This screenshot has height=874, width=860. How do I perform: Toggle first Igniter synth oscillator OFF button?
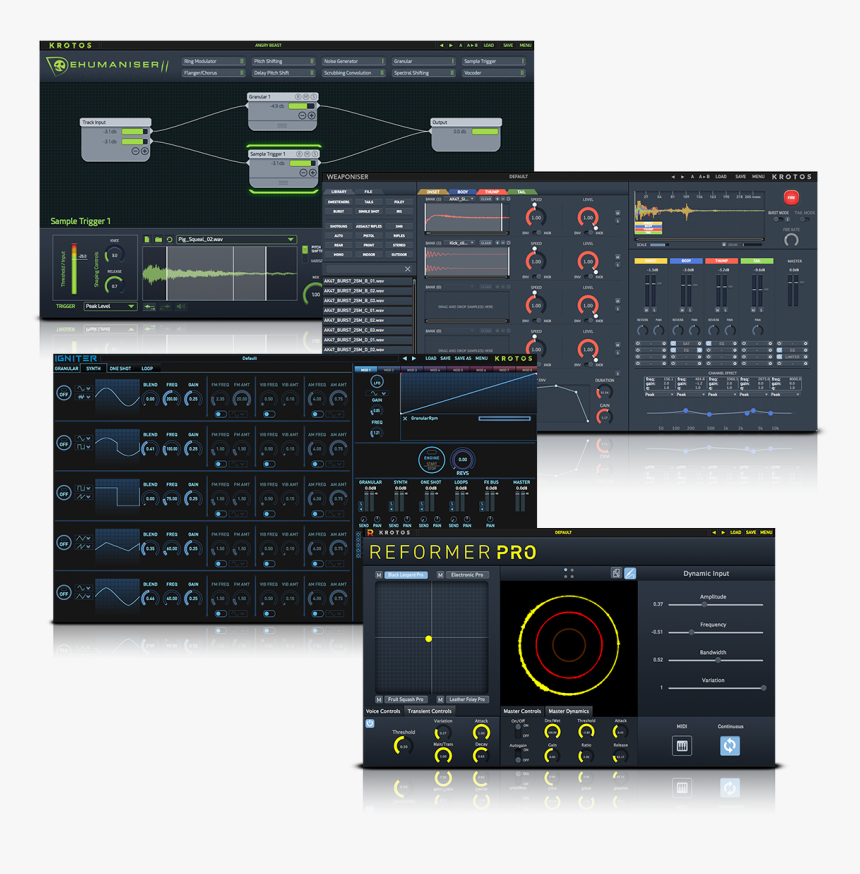pyautogui.click(x=64, y=394)
